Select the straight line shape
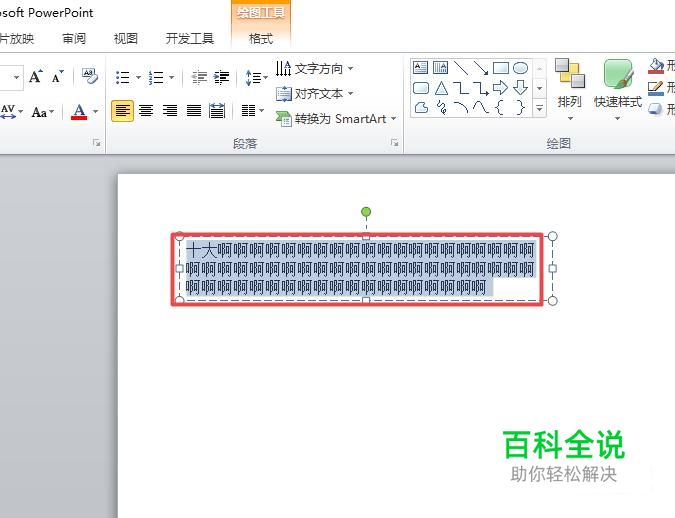Viewport: 675px width, 518px height. point(461,68)
